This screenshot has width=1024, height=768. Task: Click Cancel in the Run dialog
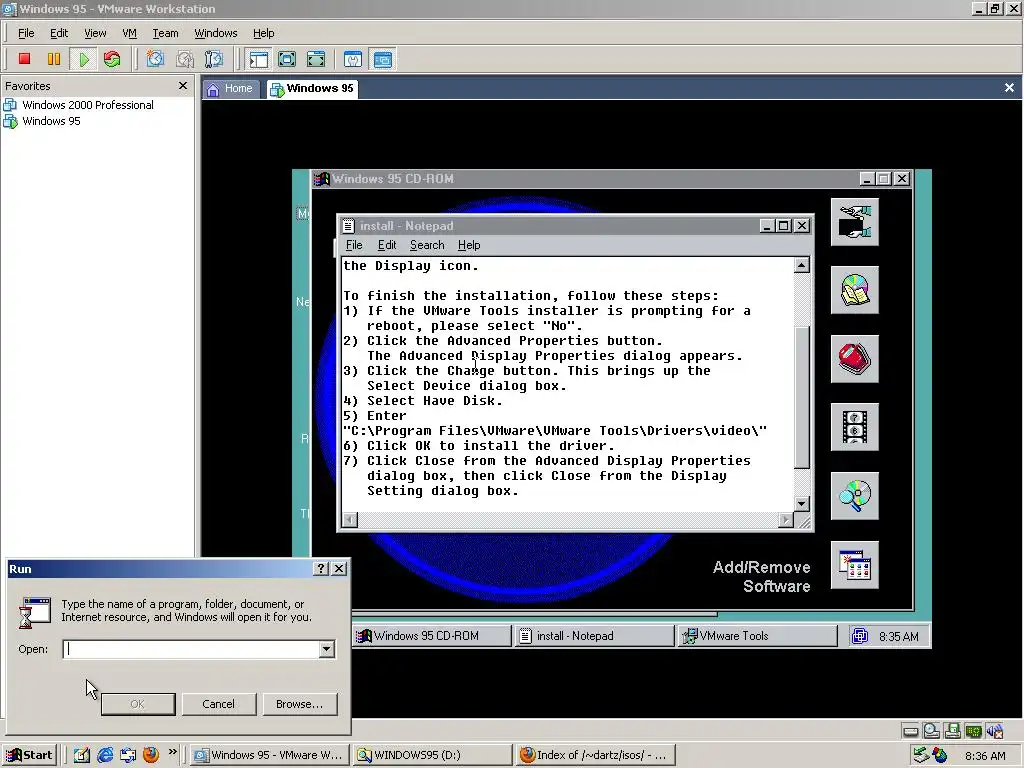218,704
